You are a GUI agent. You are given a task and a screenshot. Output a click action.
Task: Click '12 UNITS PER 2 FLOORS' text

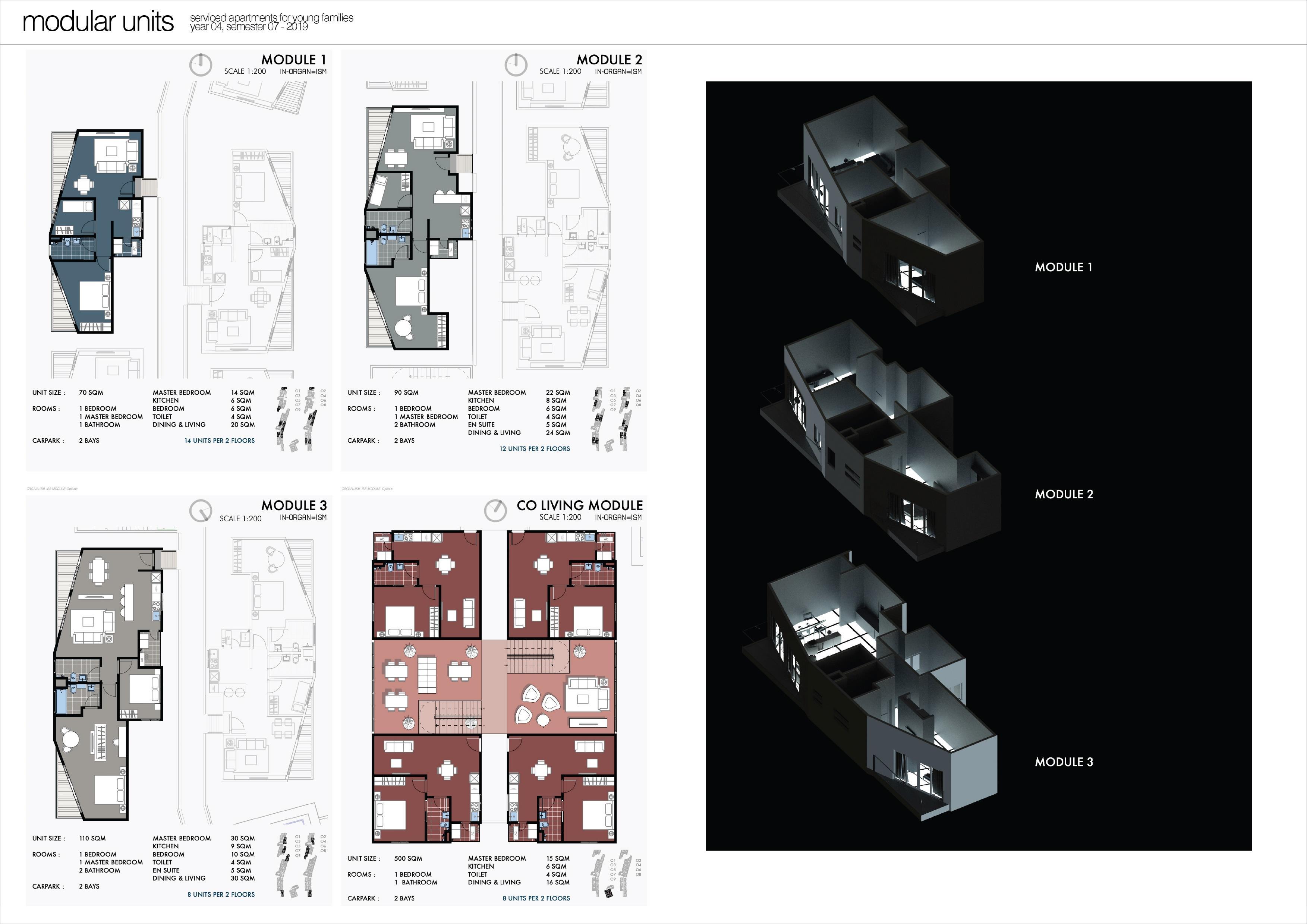(535, 449)
